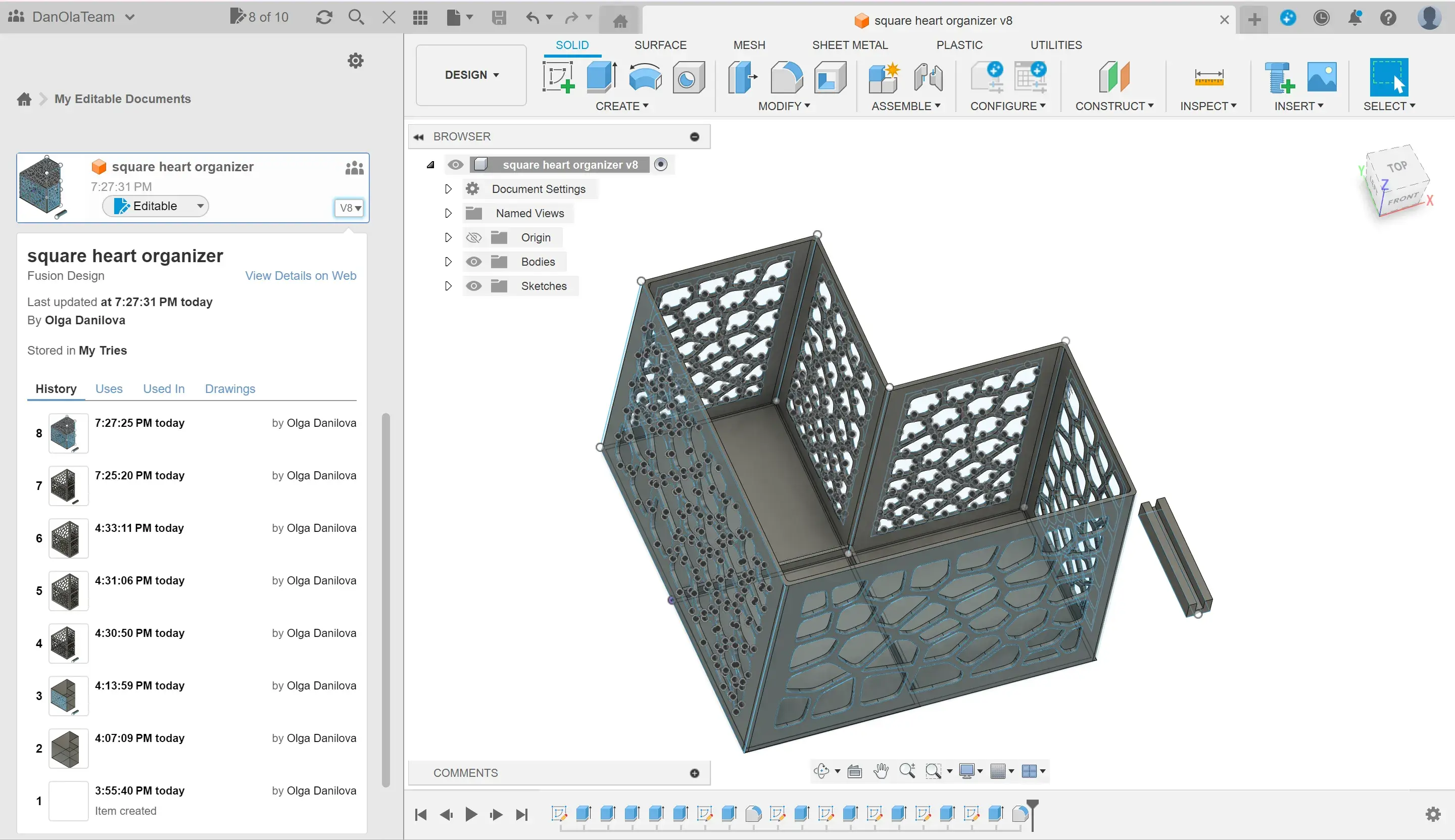Switch to the SURFACE tab
Viewport: 1455px width, 840px height.
click(x=660, y=45)
